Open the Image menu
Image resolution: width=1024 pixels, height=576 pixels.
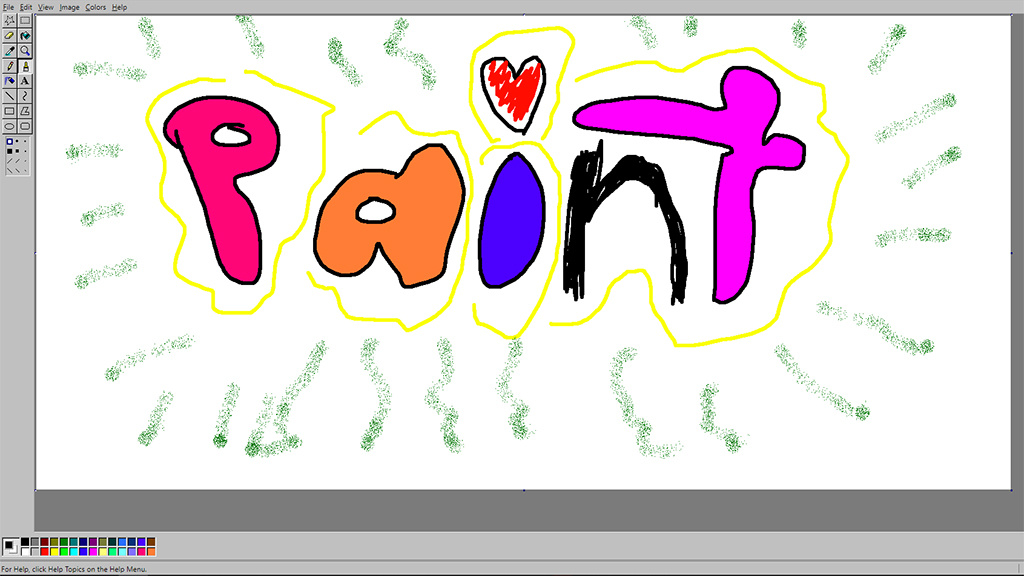(x=68, y=6)
